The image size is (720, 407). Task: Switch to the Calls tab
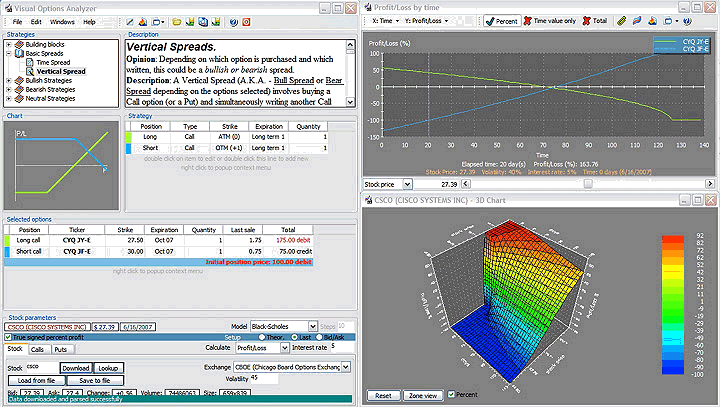pyautogui.click(x=38, y=349)
